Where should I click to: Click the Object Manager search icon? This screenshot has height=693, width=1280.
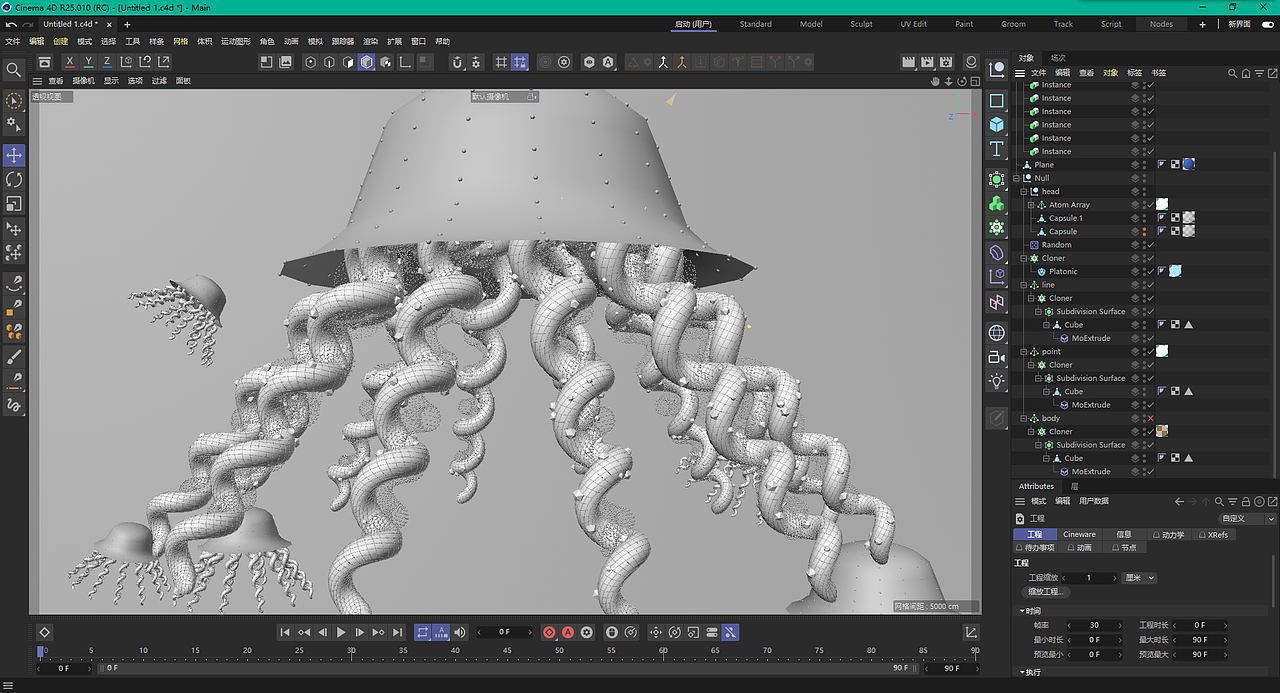pos(1233,73)
